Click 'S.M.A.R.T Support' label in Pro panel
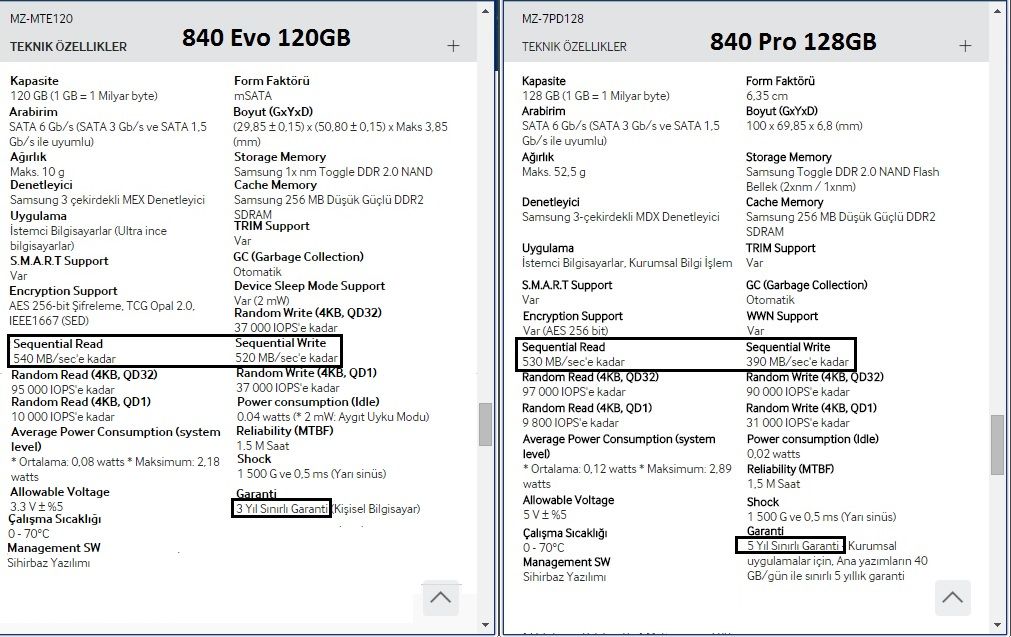This screenshot has width=1011, height=637. (567, 285)
